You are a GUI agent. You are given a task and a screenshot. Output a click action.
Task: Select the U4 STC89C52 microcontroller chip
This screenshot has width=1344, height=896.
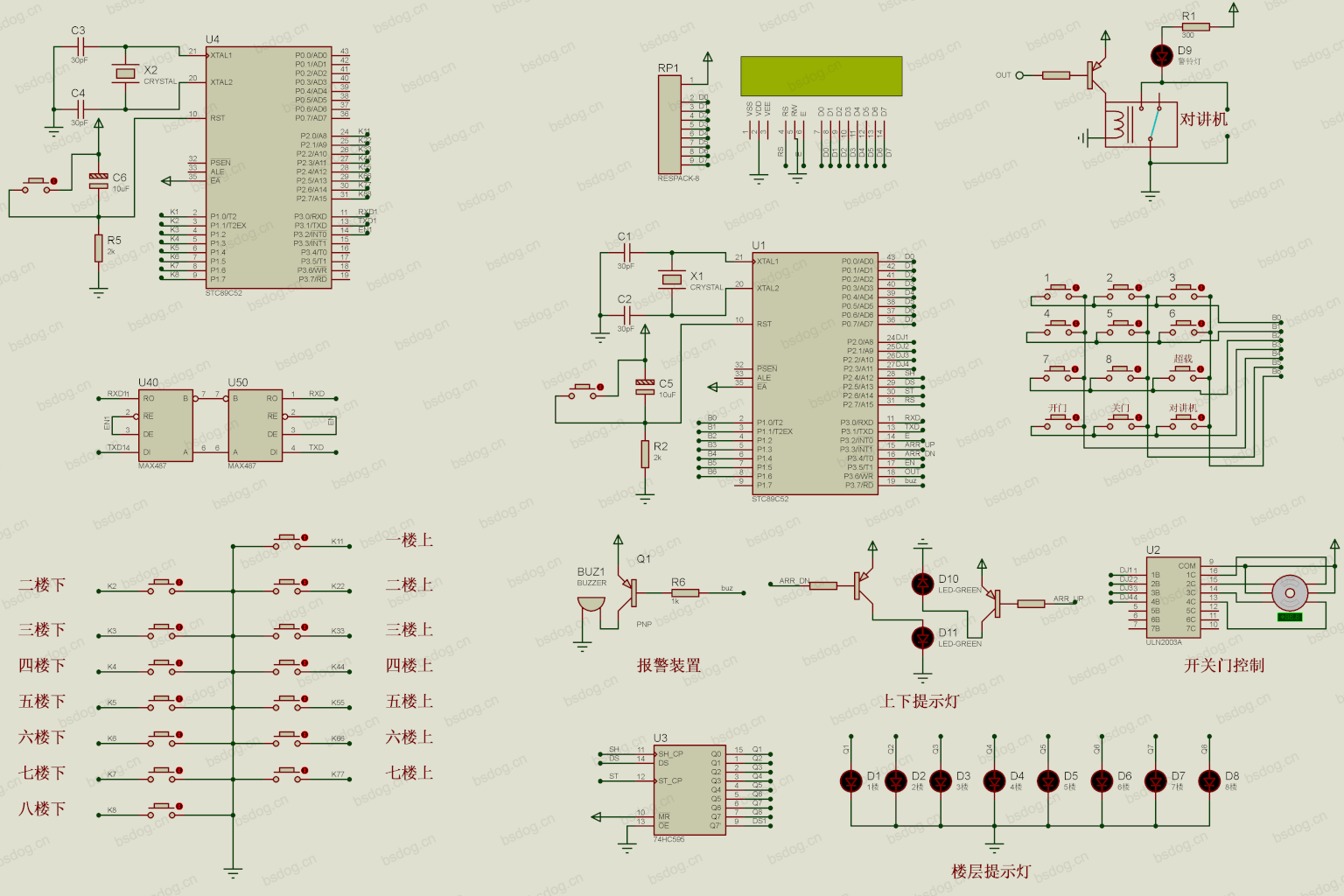click(x=269, y=167)
